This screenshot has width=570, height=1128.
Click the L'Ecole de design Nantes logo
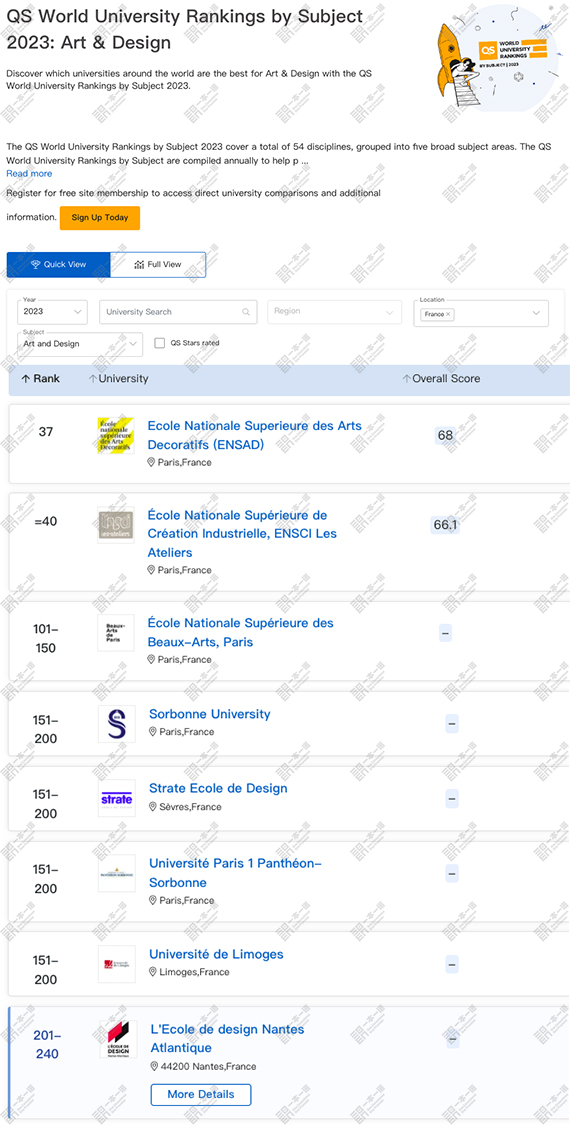pyautogui.click(x=118, y=1040)
